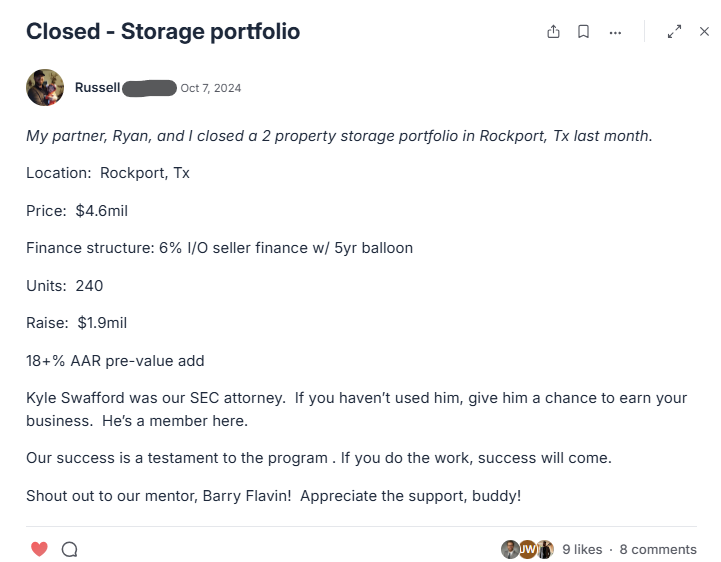Click the share post icon

(553, 32)
